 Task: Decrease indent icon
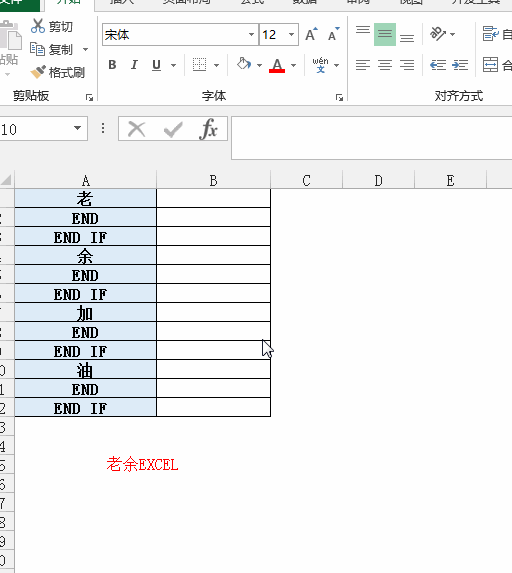438,65
